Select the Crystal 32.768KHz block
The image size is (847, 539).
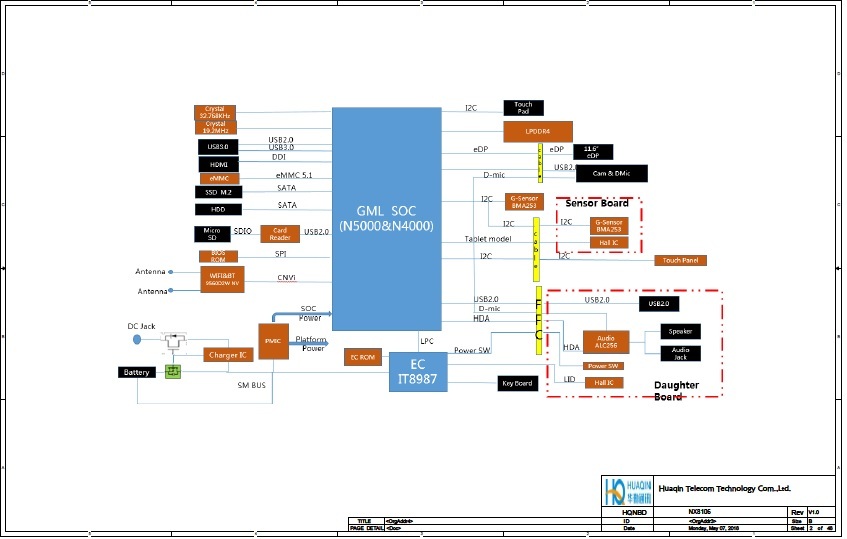215,111
